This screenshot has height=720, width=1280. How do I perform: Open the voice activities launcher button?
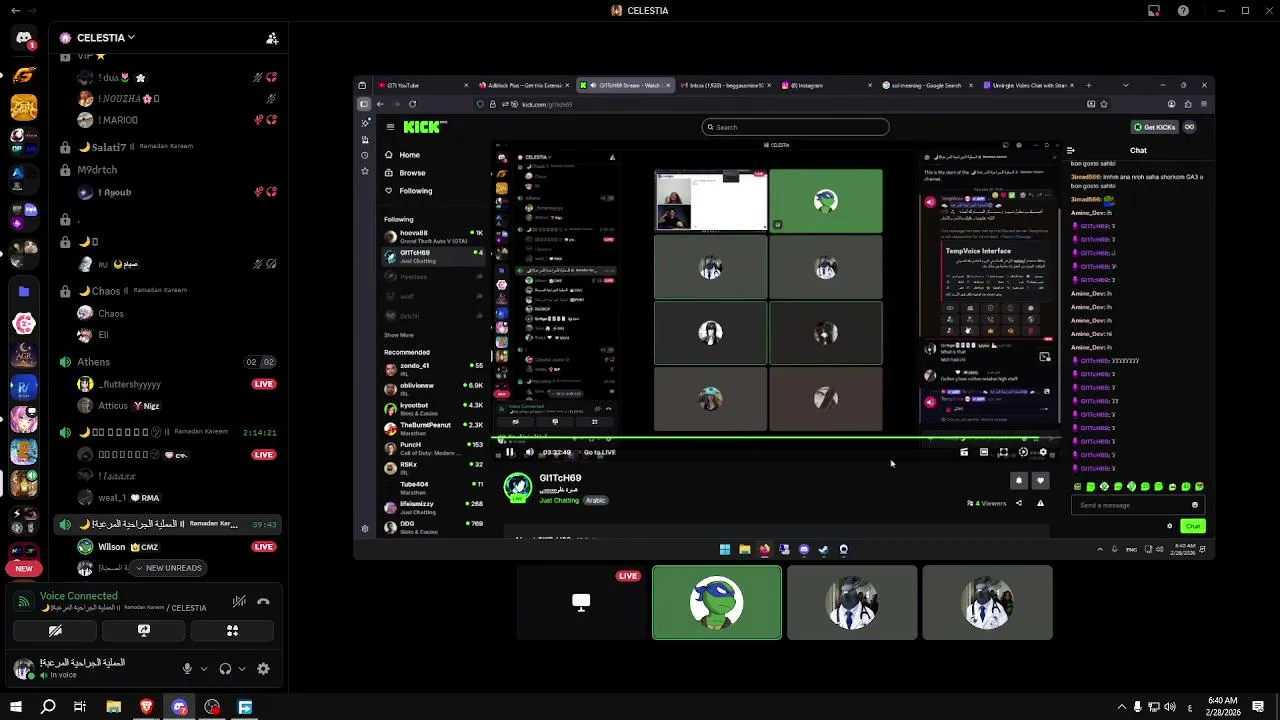click(232, 631)
